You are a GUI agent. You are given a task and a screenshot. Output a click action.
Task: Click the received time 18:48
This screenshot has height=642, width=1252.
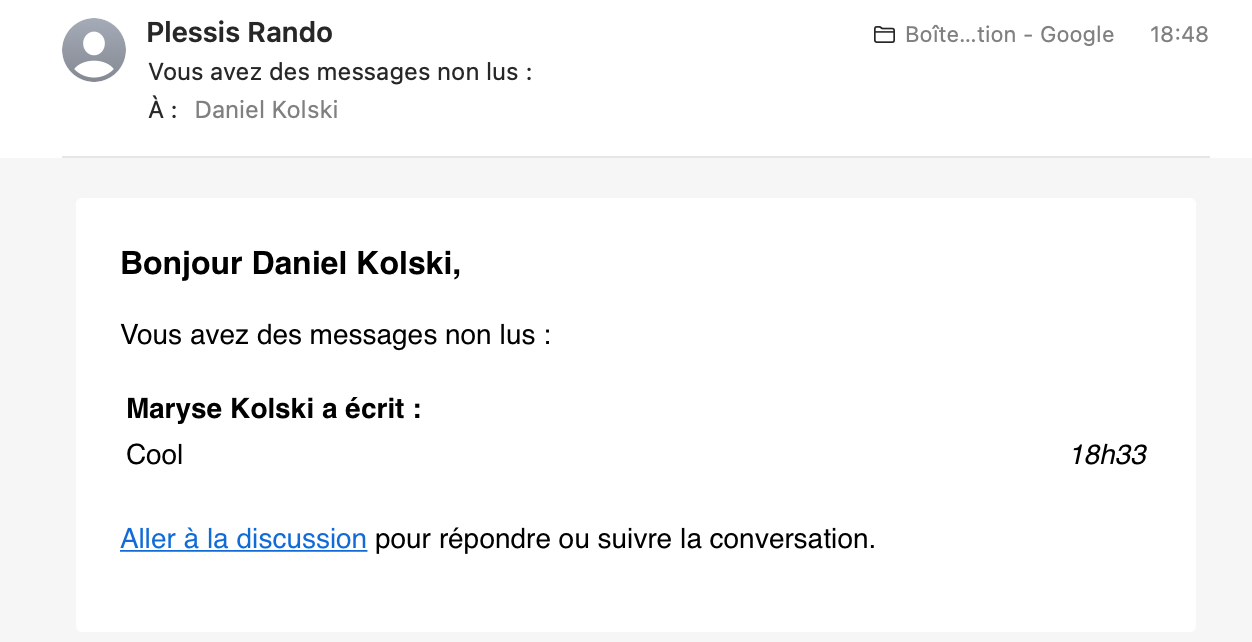pyautogui.click(x=1179, y=35)
